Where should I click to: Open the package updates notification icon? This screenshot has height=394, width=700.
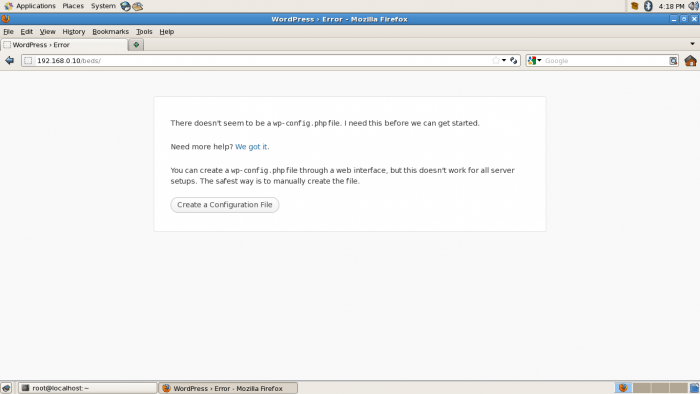point(634,6)
